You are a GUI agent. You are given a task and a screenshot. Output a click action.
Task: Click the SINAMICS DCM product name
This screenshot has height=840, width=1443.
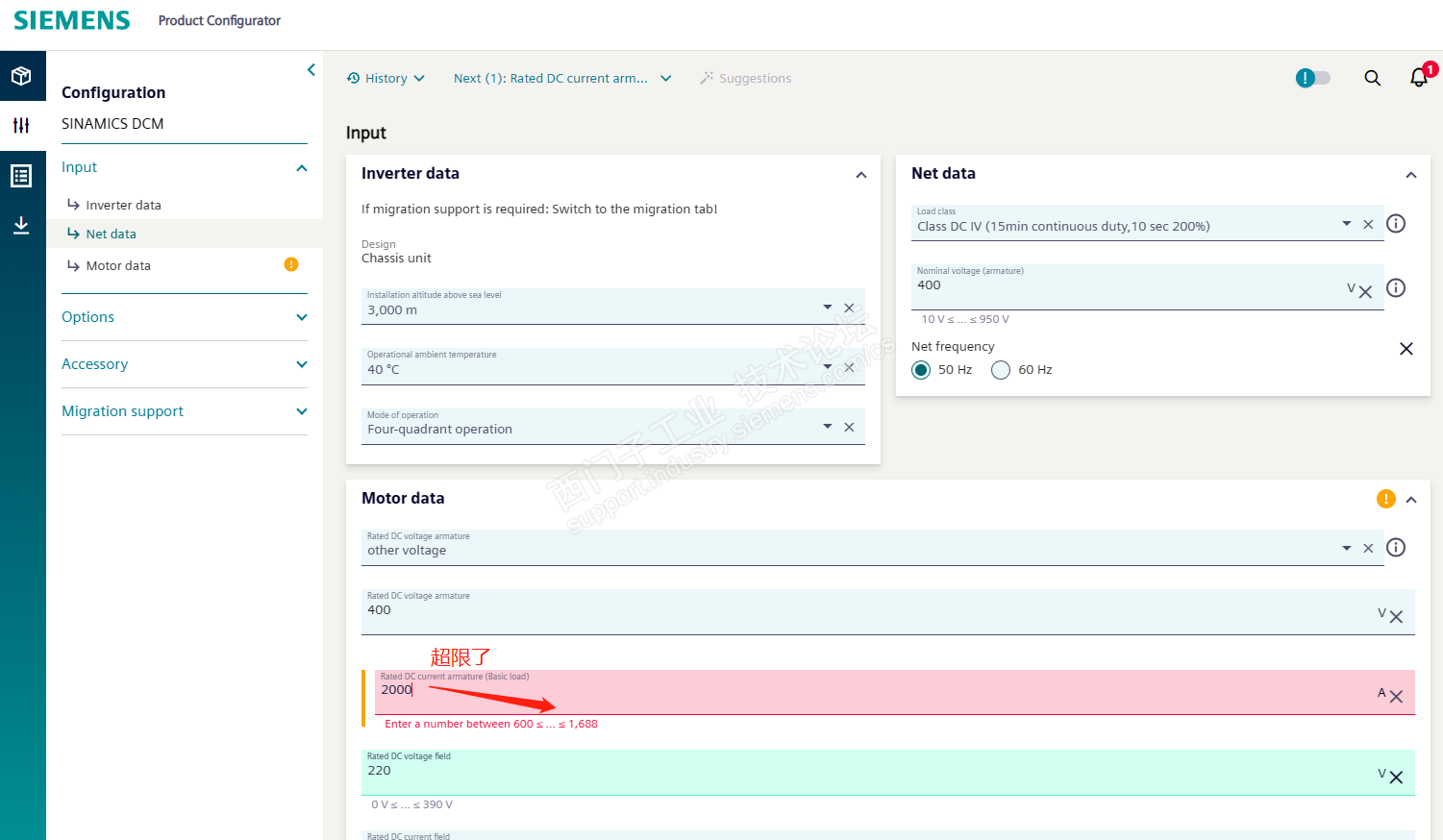pyautogui.click(x=112, y=123)
